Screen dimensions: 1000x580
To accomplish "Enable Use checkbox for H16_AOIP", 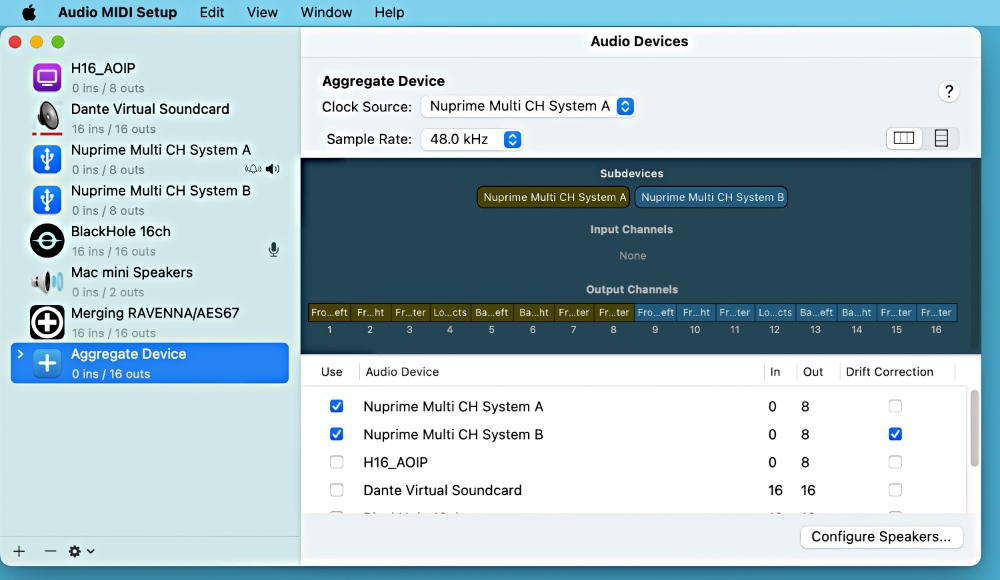I will [x=336, y=463].
